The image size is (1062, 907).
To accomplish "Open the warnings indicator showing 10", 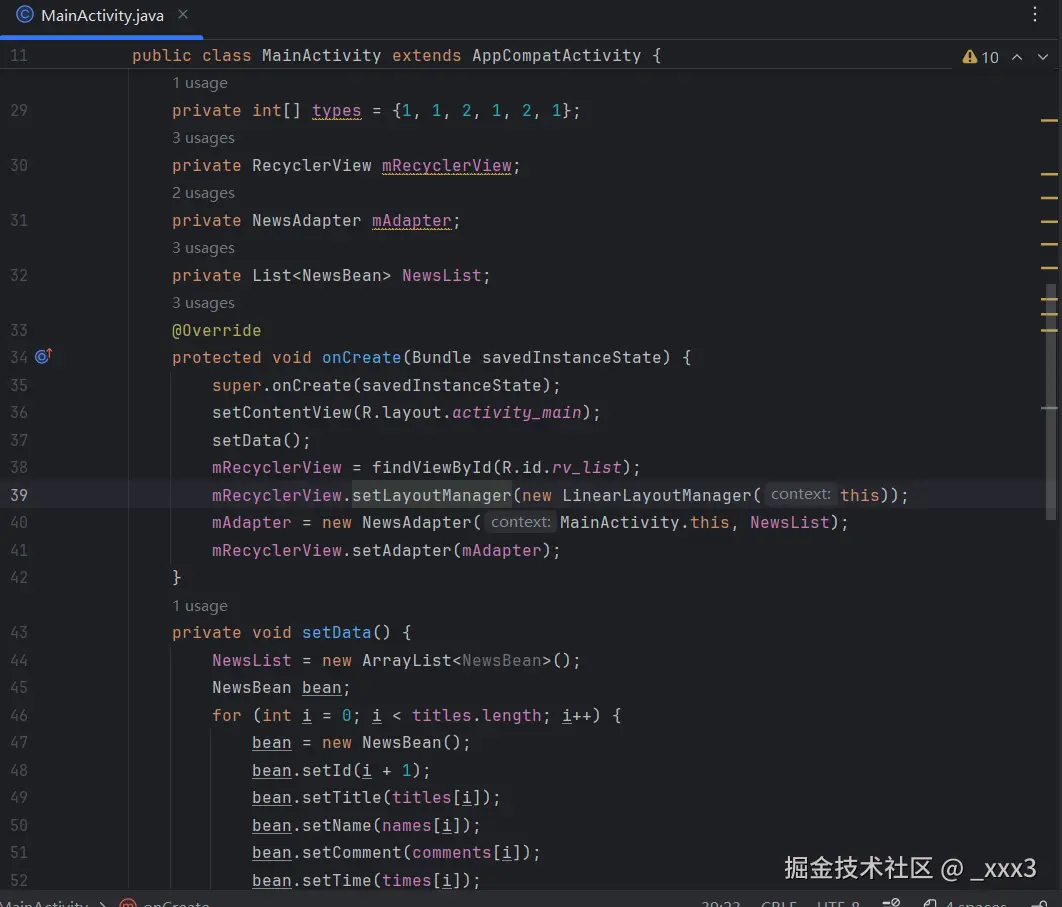I will click(x=980, y=57).
